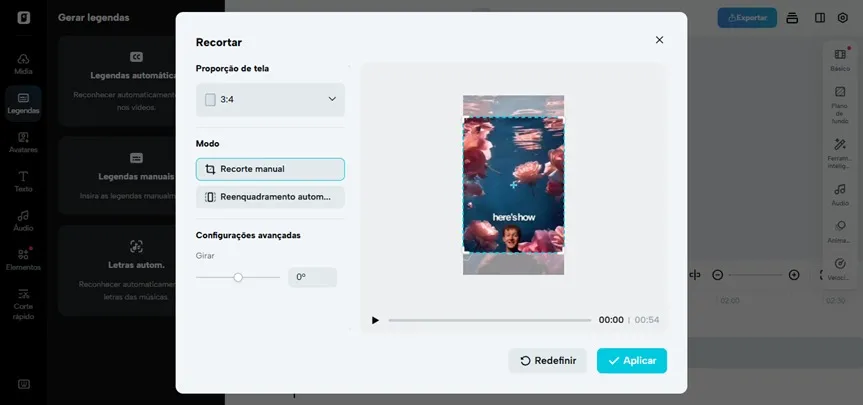The width and height of the screenshot is (863, 405).
Task: Click the Girar rotation slider handle
Action: 238,277
